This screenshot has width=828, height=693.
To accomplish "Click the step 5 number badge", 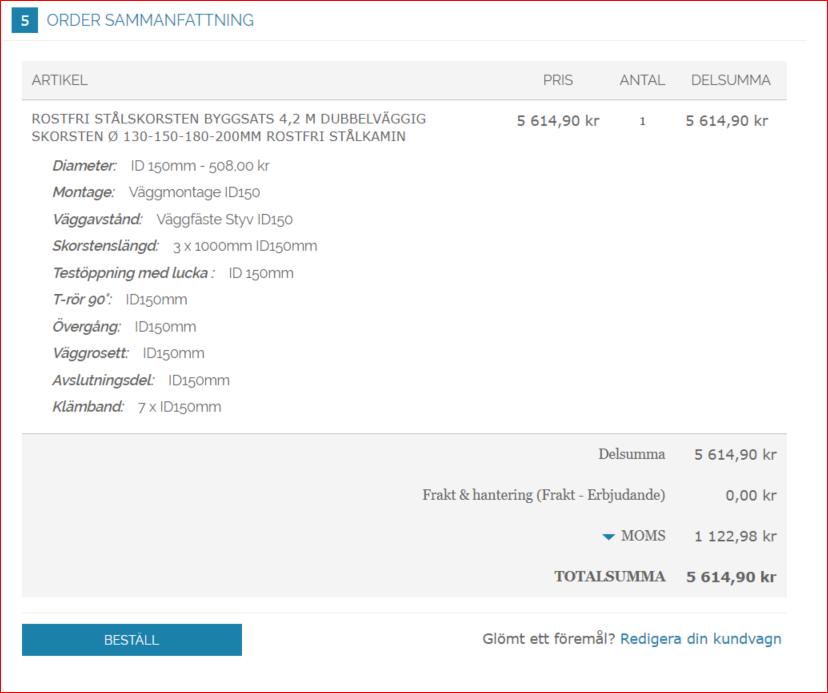I will coord(24,20).
